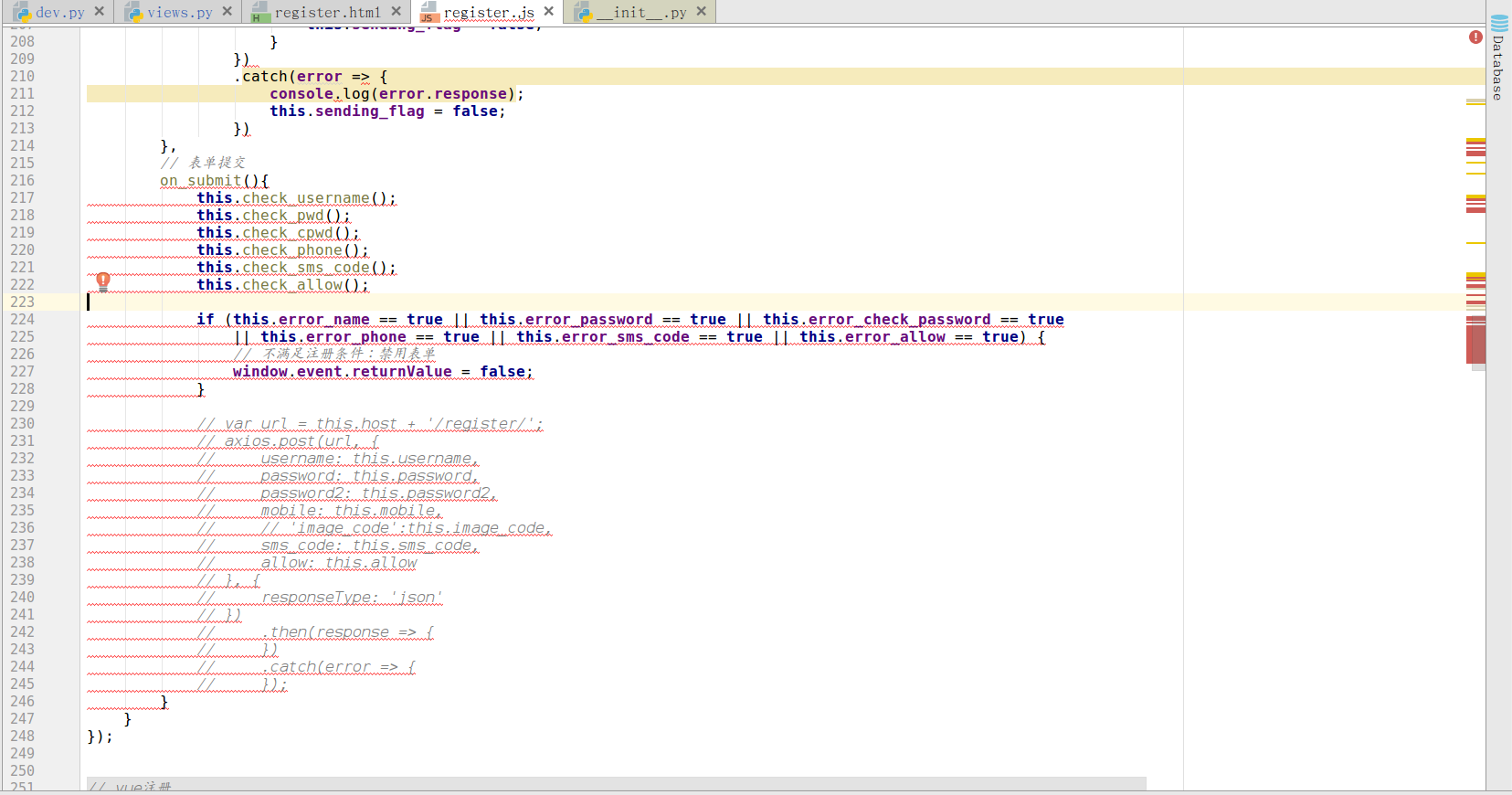Click commented password2: this.password2 line

pos(347,493)
